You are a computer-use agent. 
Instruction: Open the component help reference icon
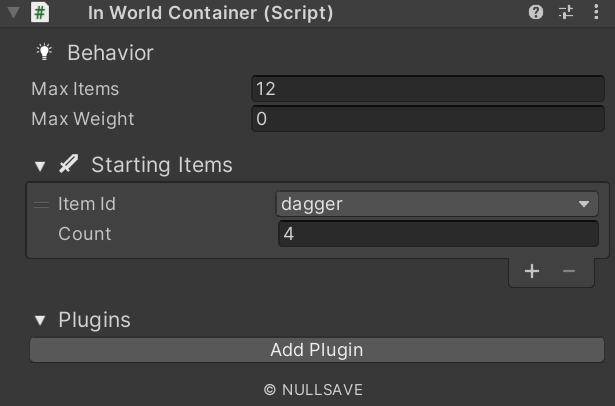[x=537, y=13]
